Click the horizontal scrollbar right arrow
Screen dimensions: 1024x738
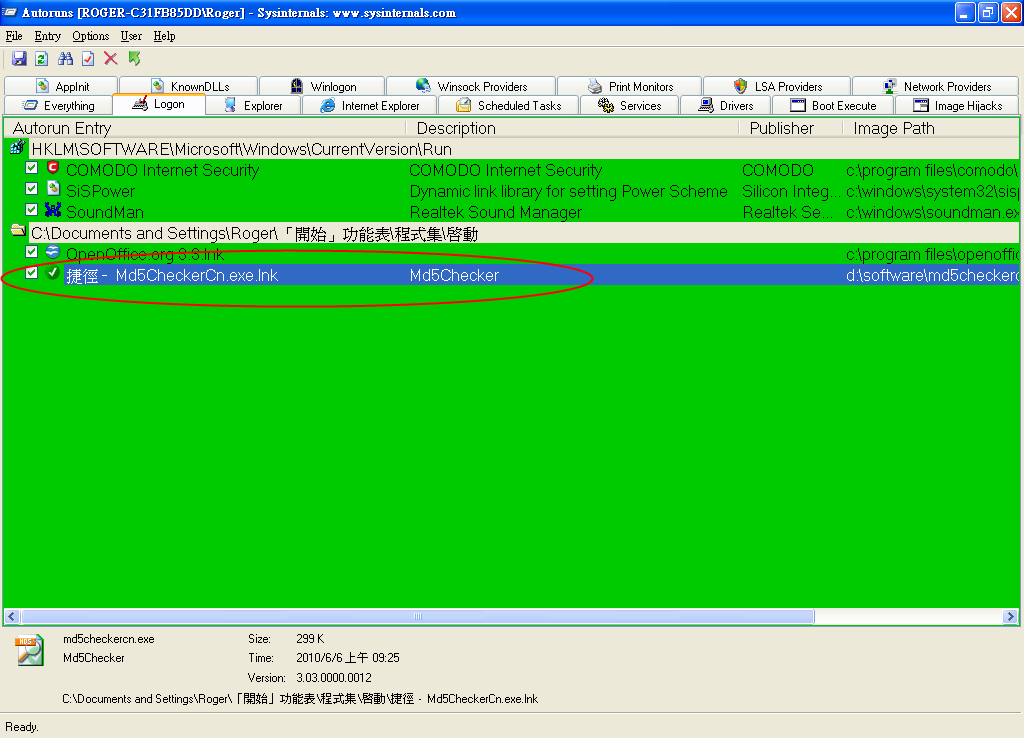coord(1010,616)
